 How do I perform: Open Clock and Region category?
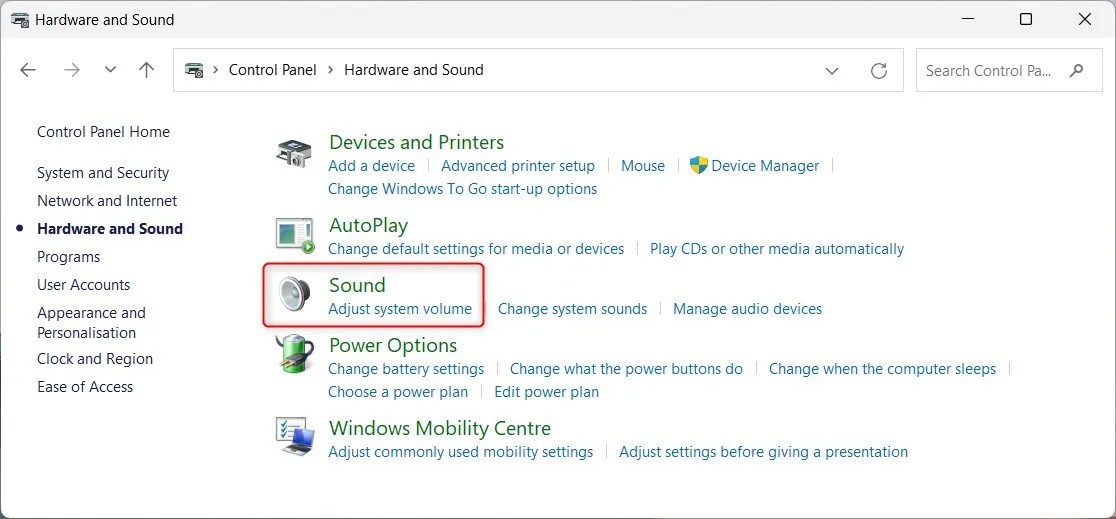95,359
